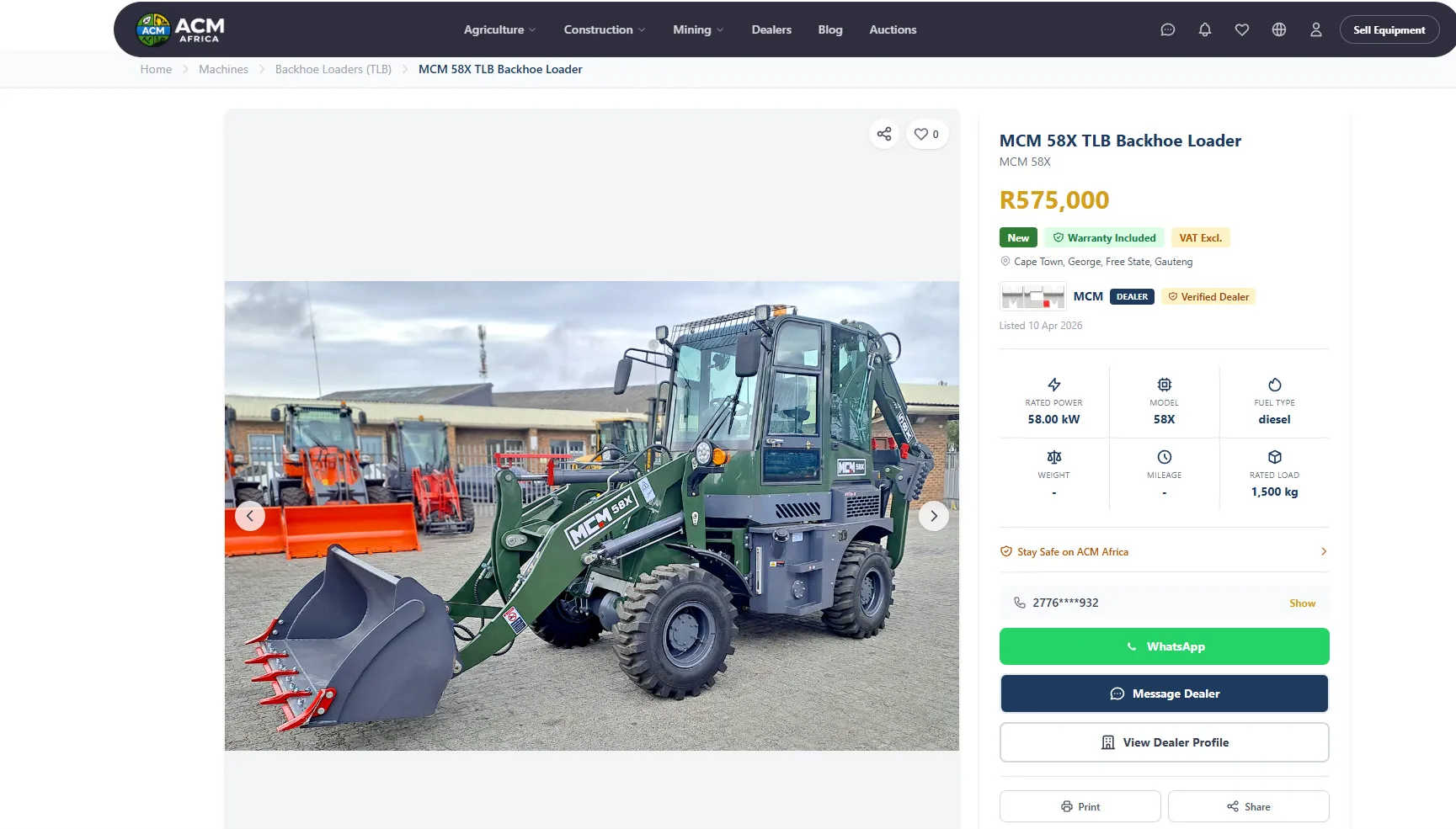Click Message Dealer button
The image size is (1456, 829).
point(1164,693)
